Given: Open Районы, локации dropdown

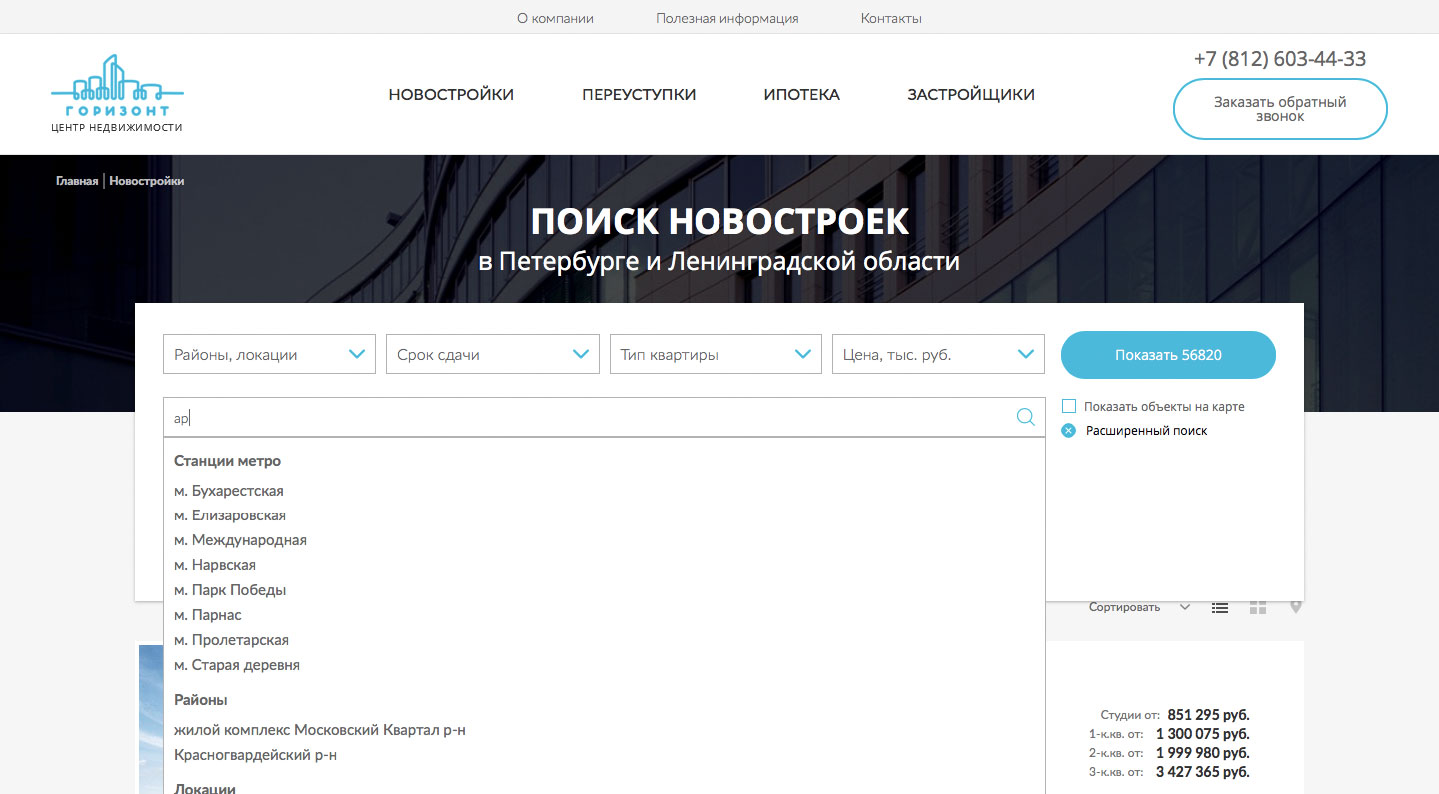Looking at the screenshot, I should pos(269,354).
